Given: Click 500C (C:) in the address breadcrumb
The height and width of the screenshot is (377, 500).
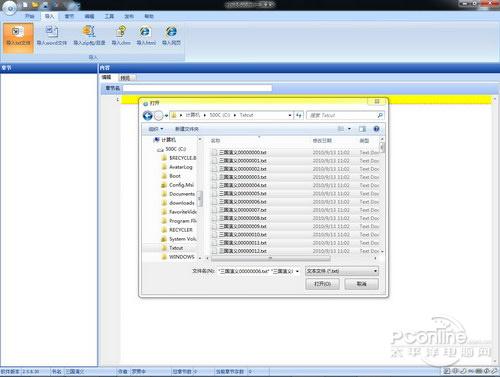Looking at the screenshot, I should point(220,115).
